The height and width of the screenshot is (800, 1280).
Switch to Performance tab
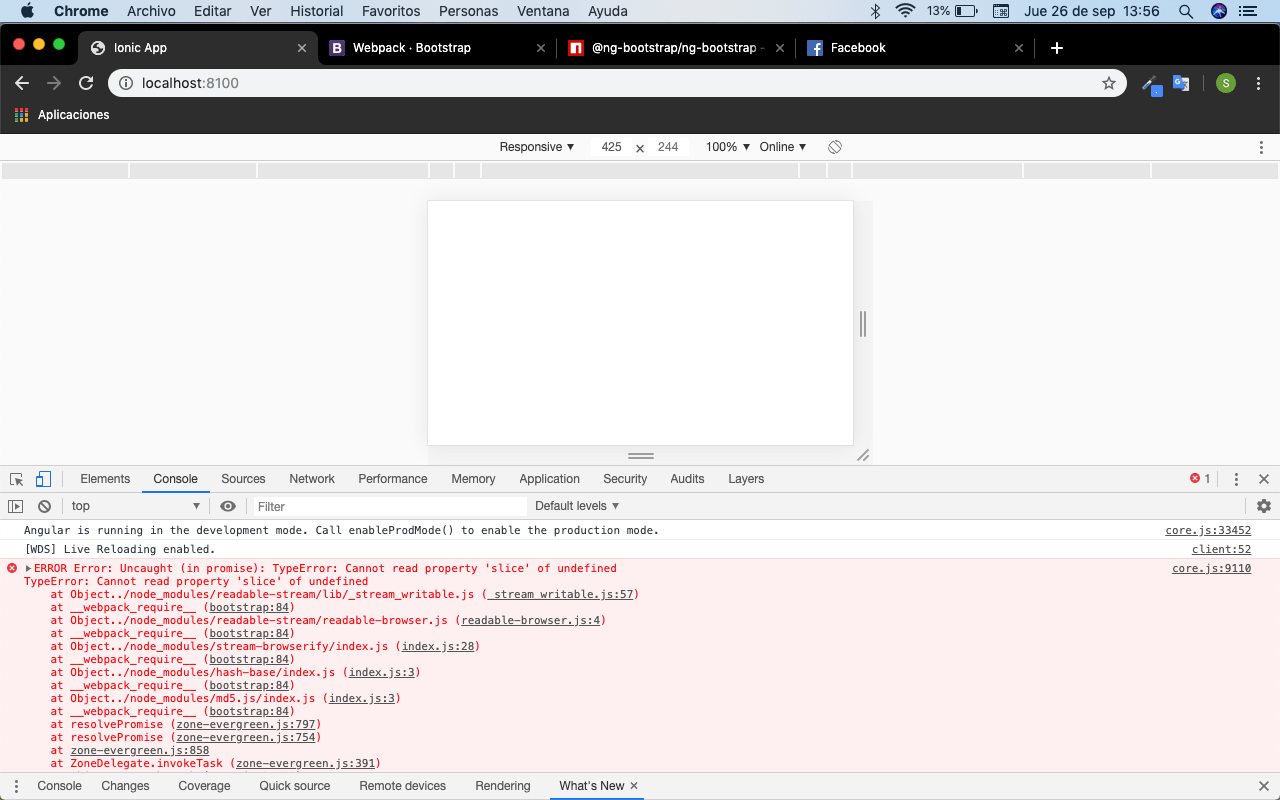click(x=393, y=479)
